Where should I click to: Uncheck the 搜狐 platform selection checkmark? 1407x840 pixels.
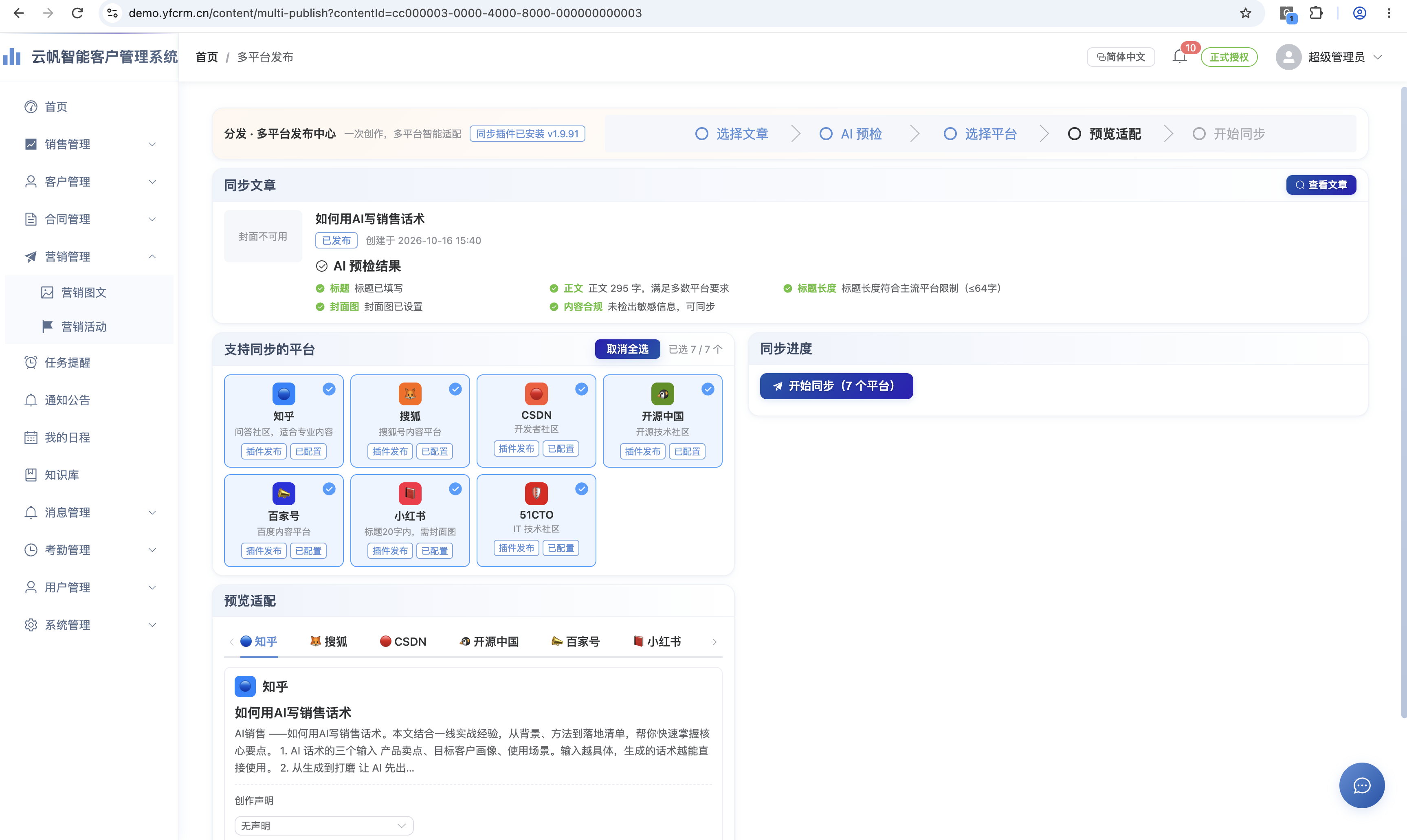455,389
